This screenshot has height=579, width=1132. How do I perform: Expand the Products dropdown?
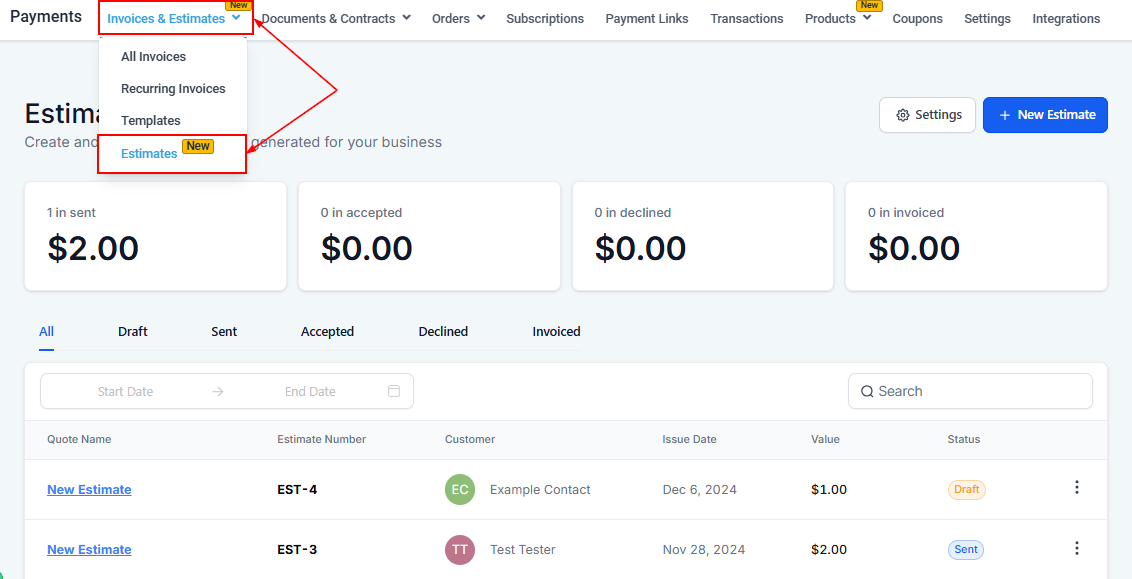coord(837,19)
